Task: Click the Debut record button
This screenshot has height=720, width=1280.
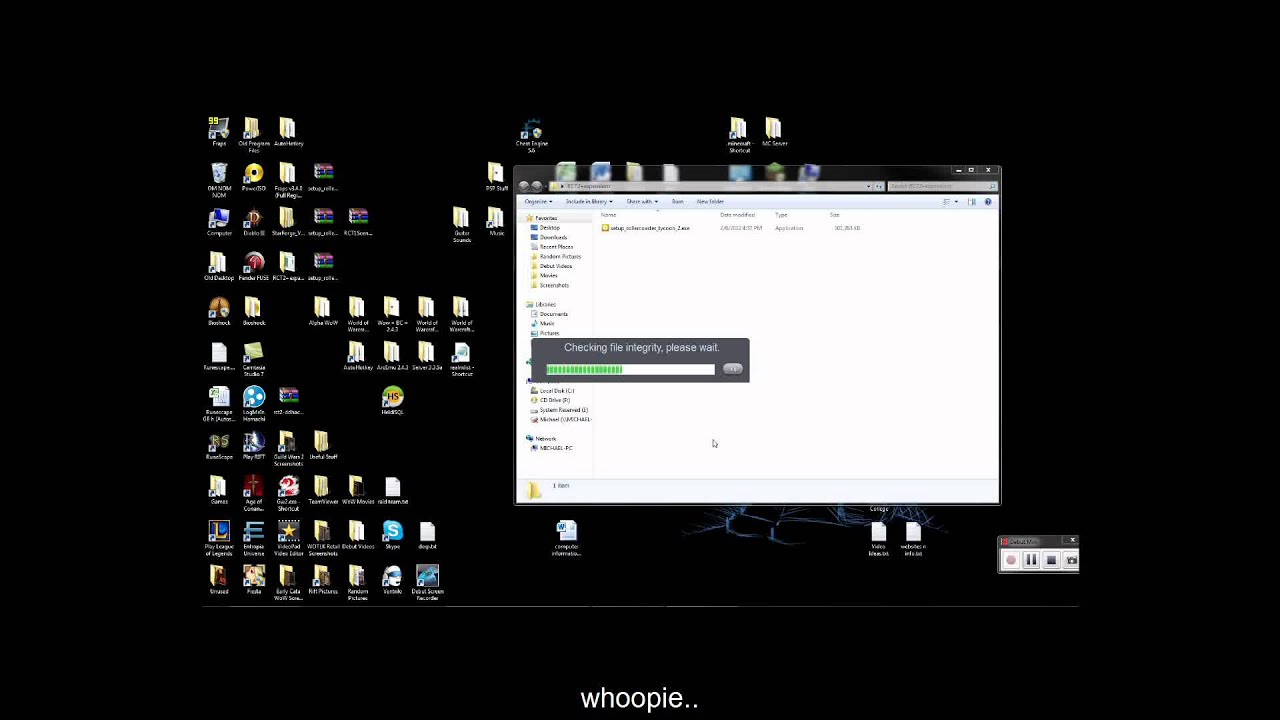Action: (1011, 561)
